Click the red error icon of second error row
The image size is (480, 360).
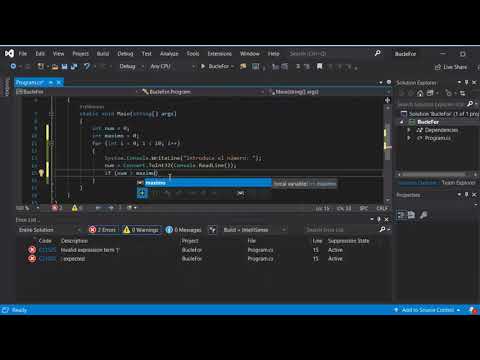[x=32, y=259]
